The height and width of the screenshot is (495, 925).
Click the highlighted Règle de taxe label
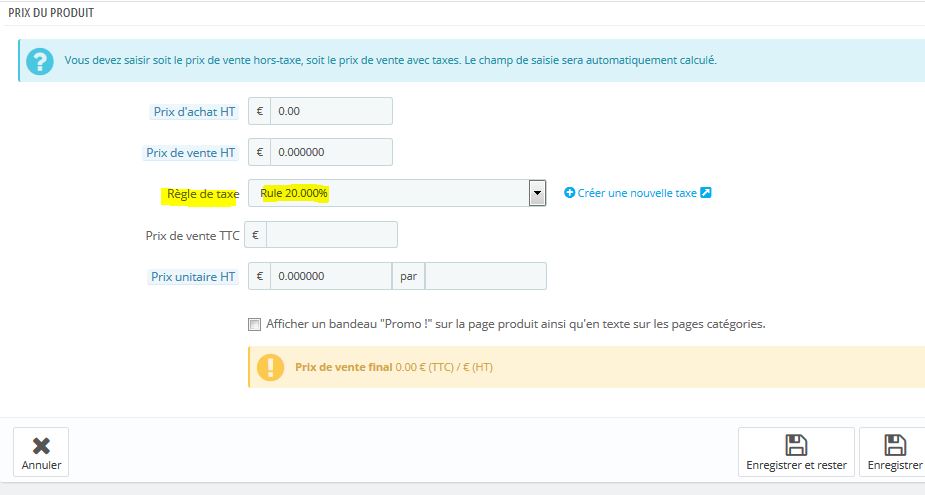(202, 194)
